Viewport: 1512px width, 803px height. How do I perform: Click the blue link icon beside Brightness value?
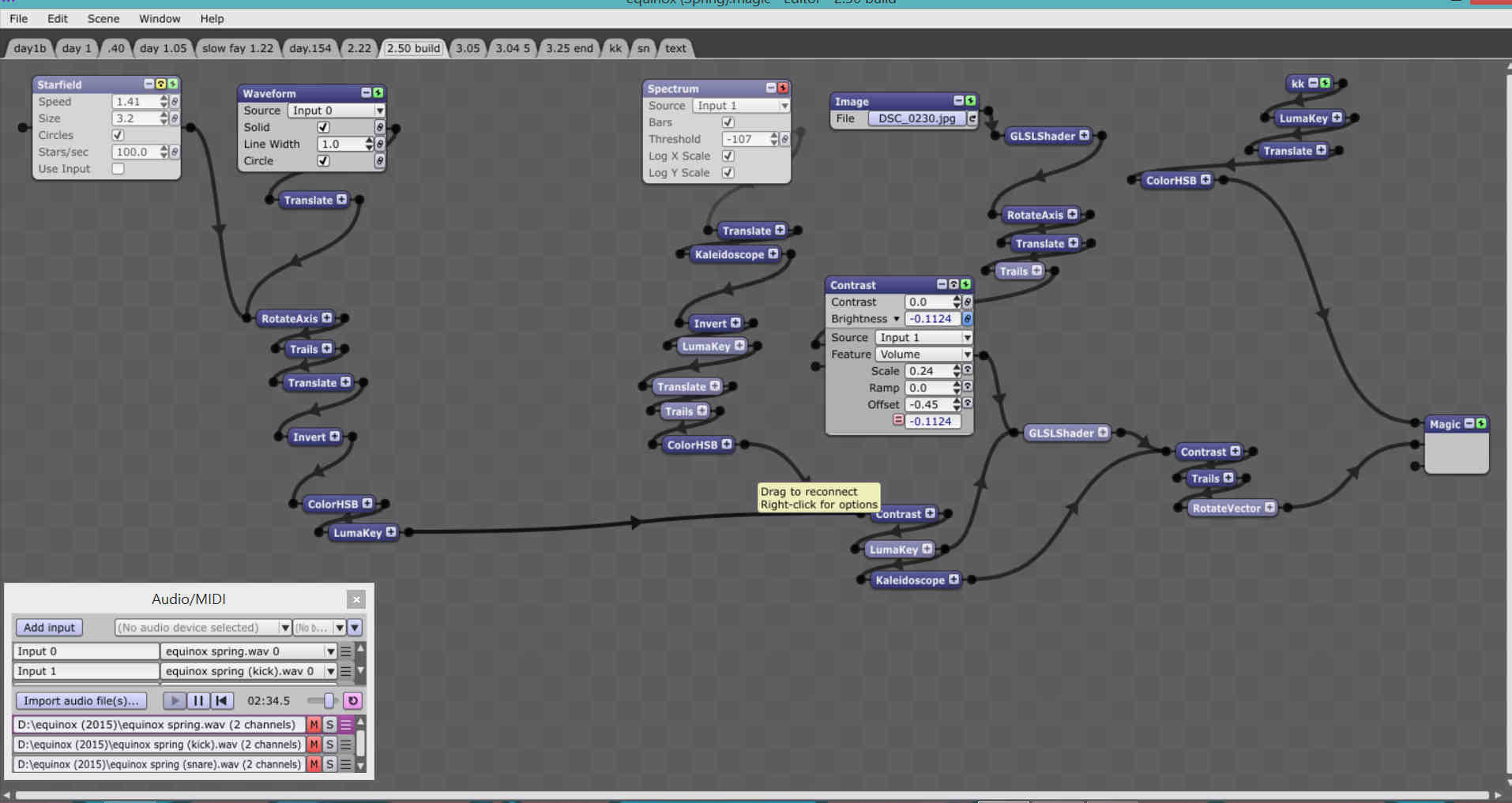[967, 319]
